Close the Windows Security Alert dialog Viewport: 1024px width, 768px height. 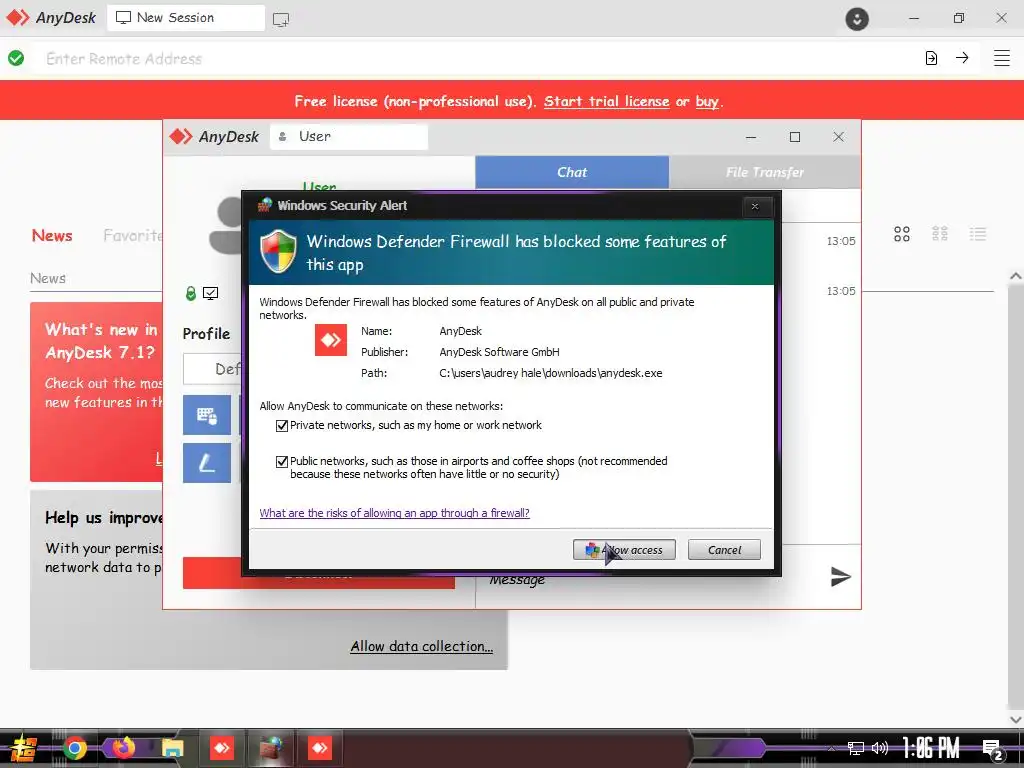755,206
